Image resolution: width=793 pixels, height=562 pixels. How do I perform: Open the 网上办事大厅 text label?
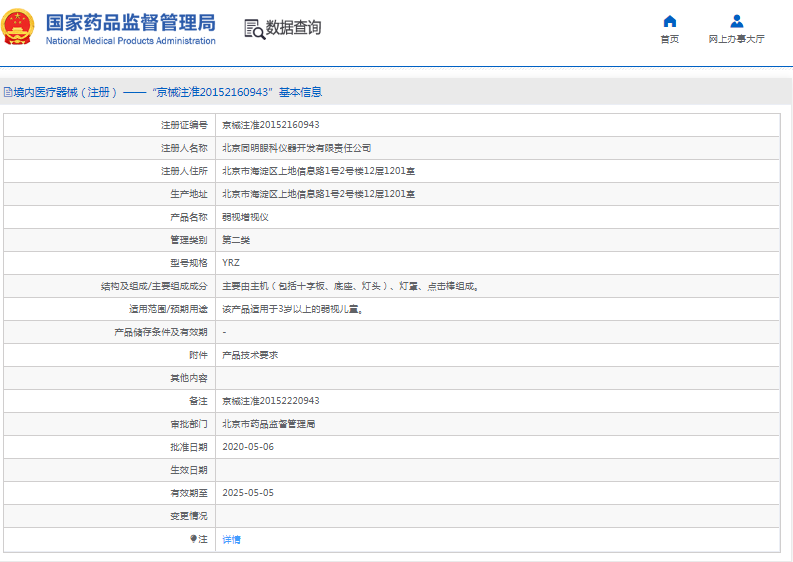[x=736, y=40]
